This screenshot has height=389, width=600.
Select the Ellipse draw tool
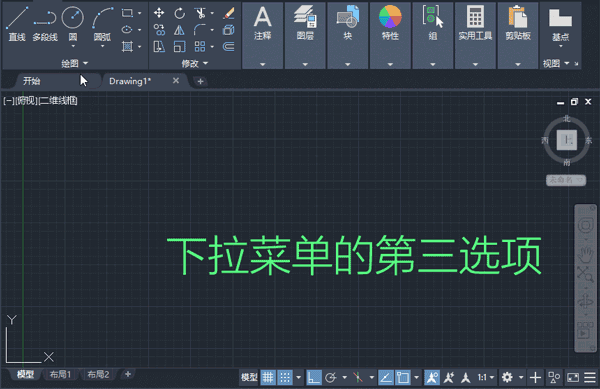127,30
